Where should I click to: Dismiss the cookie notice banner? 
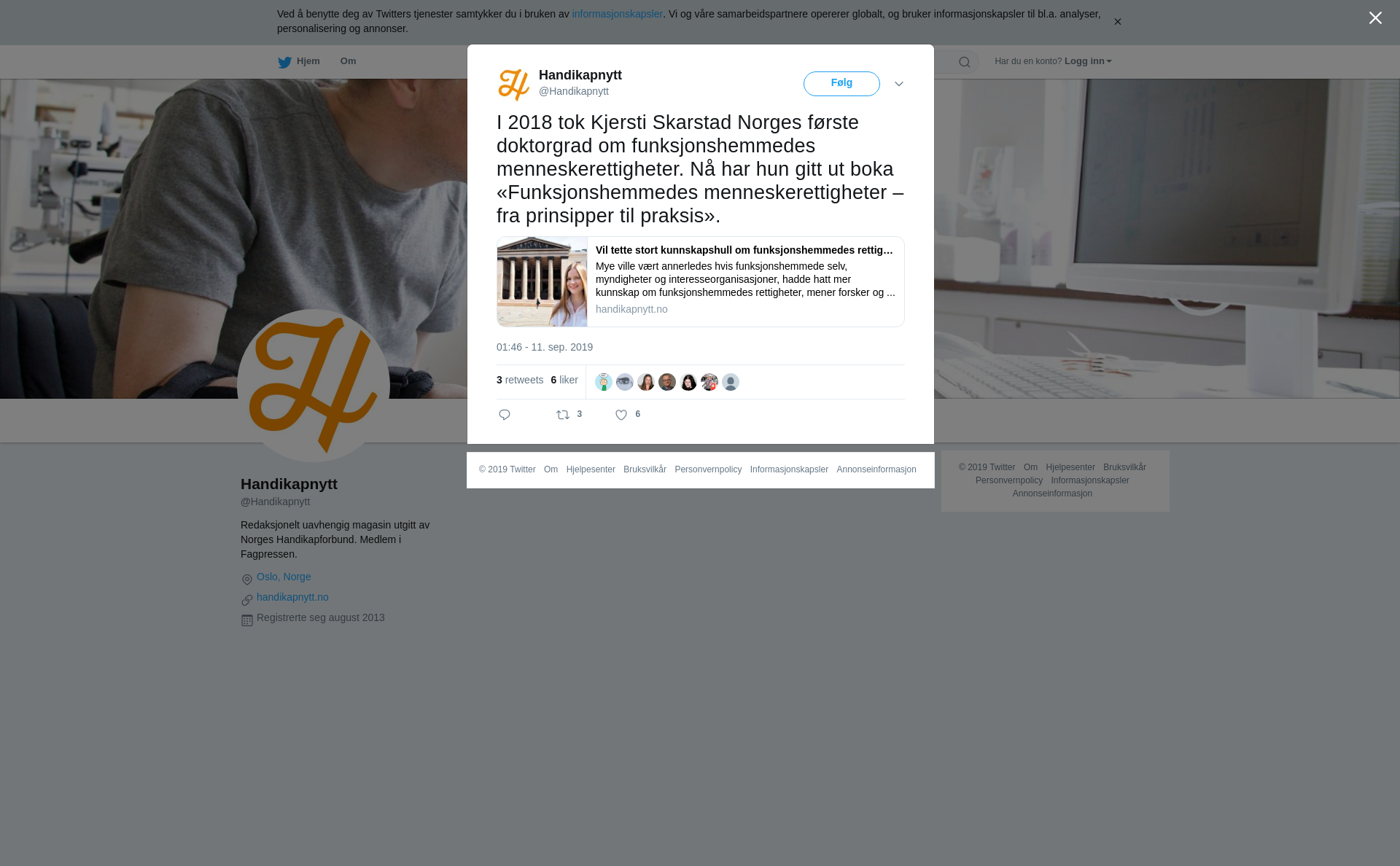click(x=1117, y=22)
